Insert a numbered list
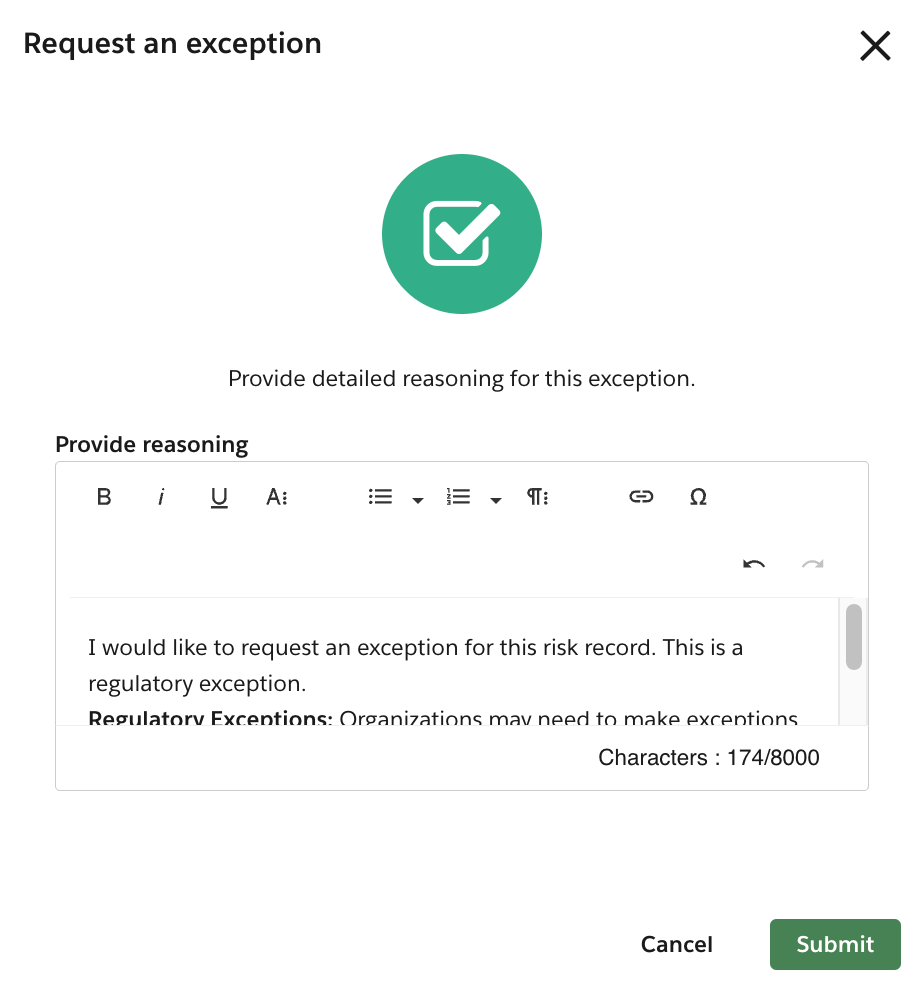This screenshot has height=998, width=924. 458,497
